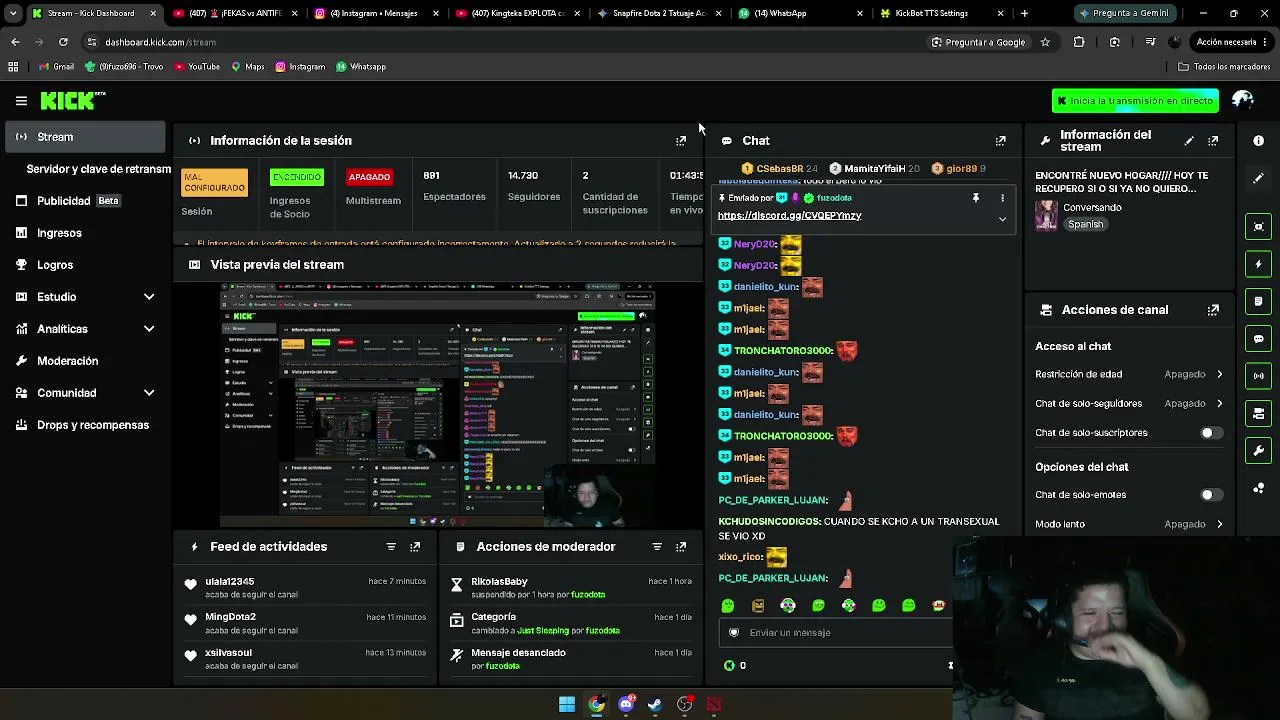This screenshot has height=720, width=1280.
Task: Expand the Analíticas sidebar section
Action: tap(149, 329)
